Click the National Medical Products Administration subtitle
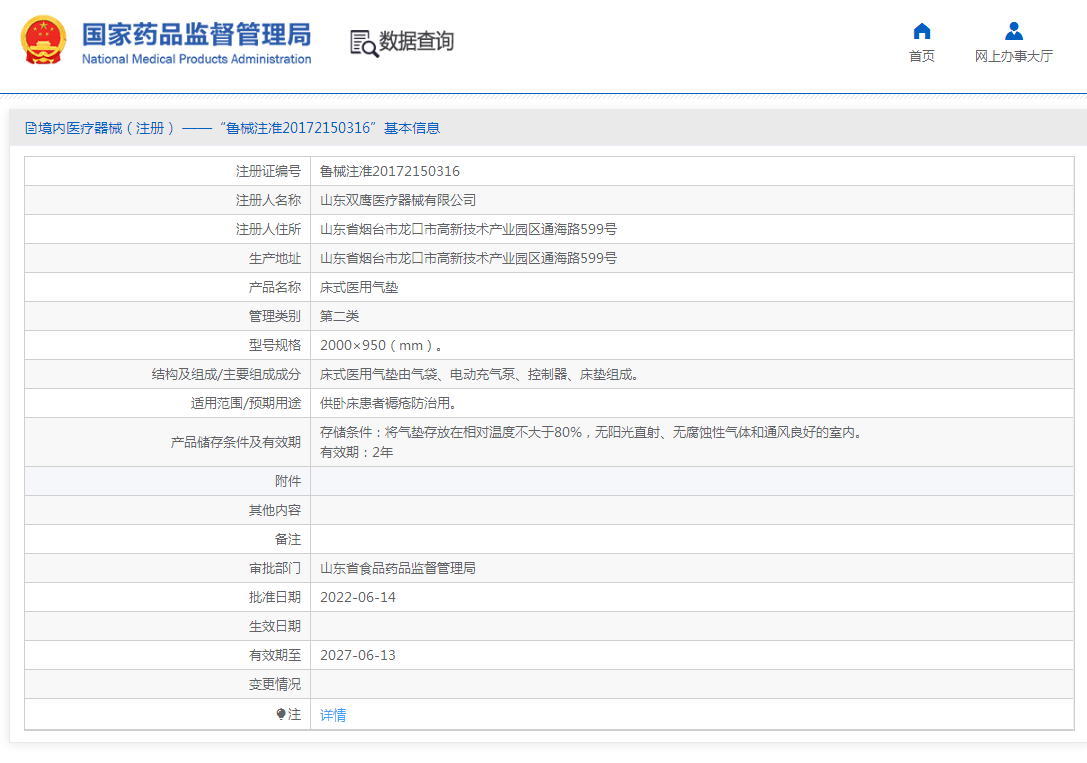This screenshot has height=763, width=1087. pyautogui.click(x=196, y=60)
